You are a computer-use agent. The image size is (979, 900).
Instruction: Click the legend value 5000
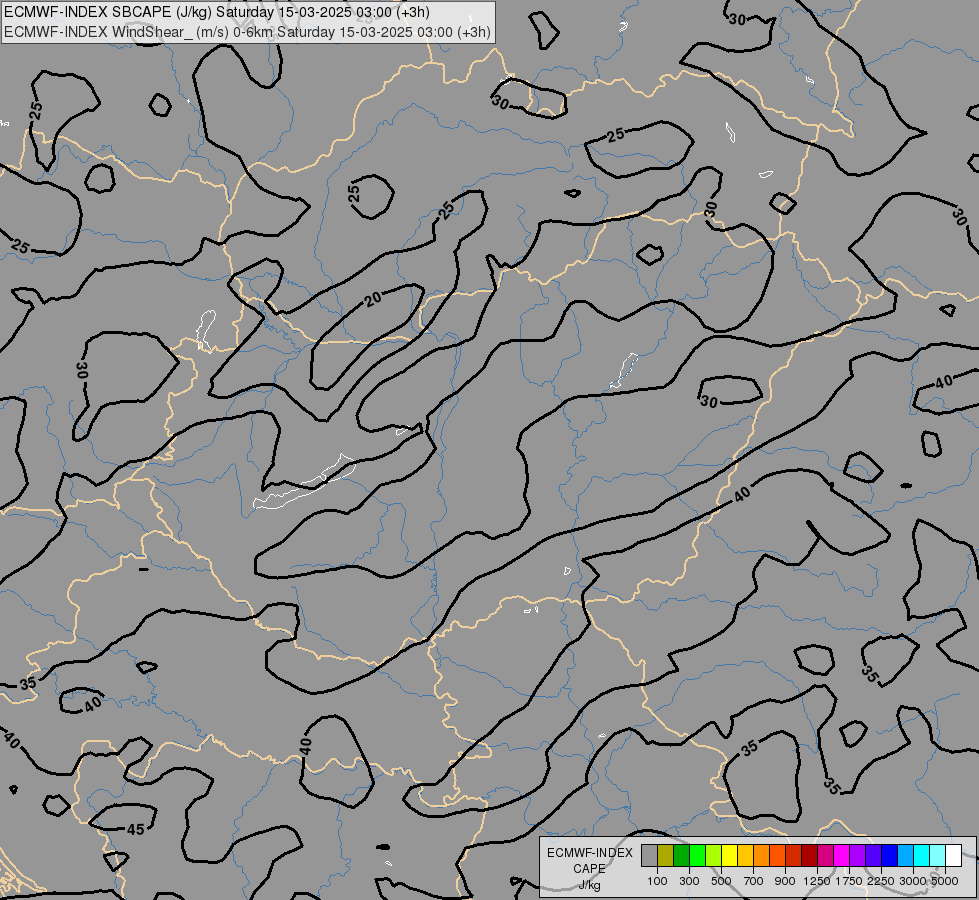point(945,881)
